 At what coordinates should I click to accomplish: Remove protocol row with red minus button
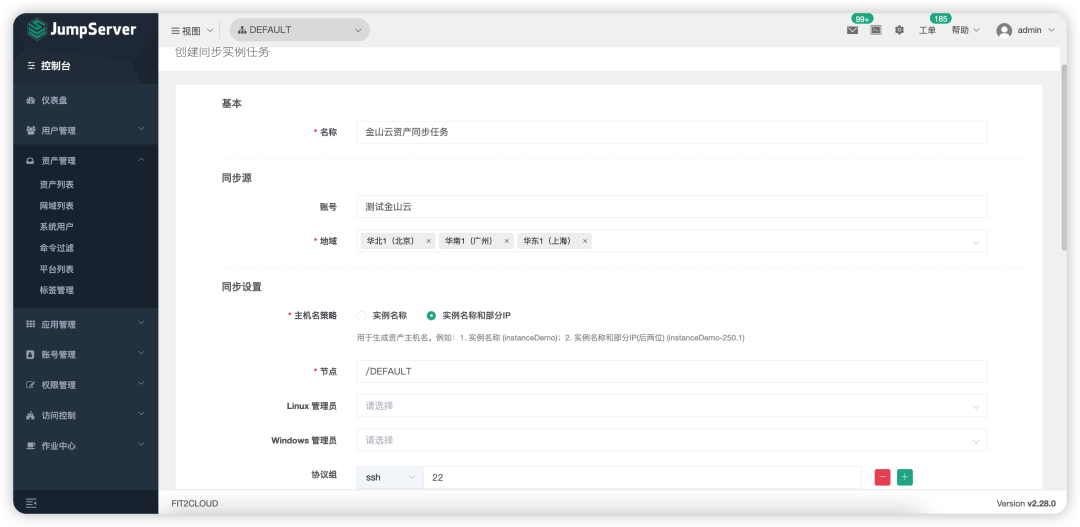tap(882, 477)
